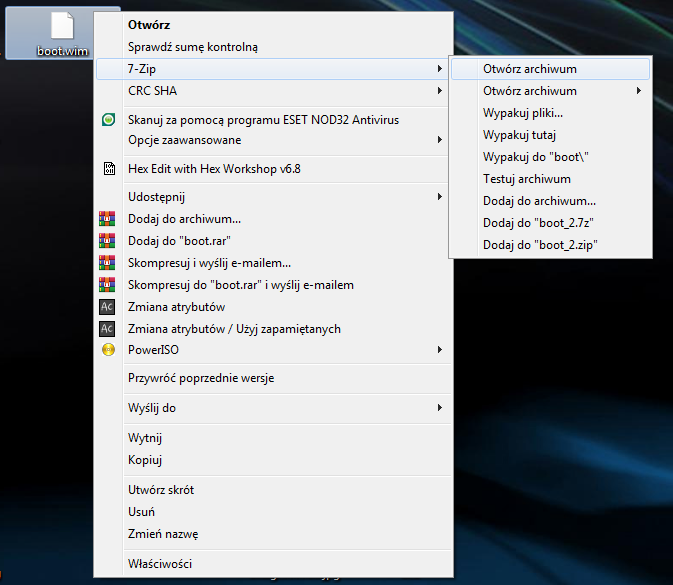Image resolution: width=673 pixels, height=585 pixels.
Task: Click Ac icon beside 'Zmiana atrybutów'
Action: tap(107, 306)
